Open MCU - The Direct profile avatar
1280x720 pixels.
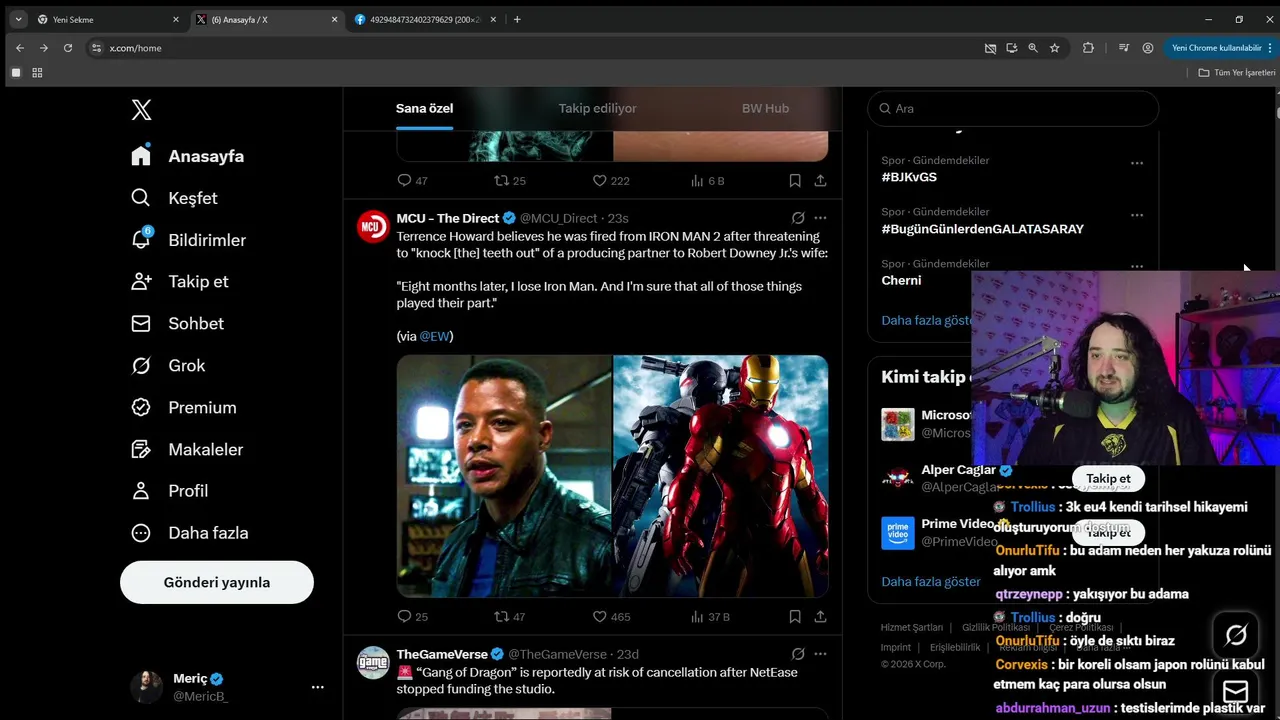coord(373,226)
